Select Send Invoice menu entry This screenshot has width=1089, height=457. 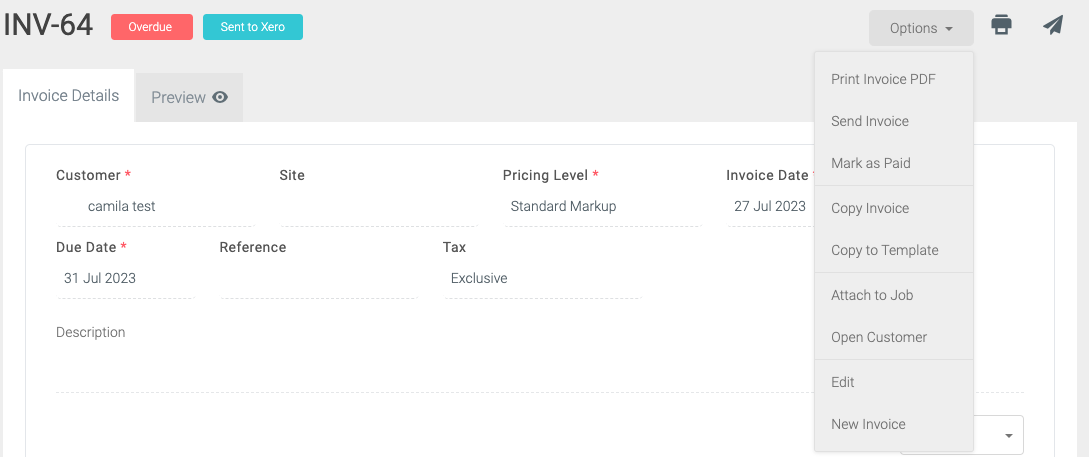(870, 121)
